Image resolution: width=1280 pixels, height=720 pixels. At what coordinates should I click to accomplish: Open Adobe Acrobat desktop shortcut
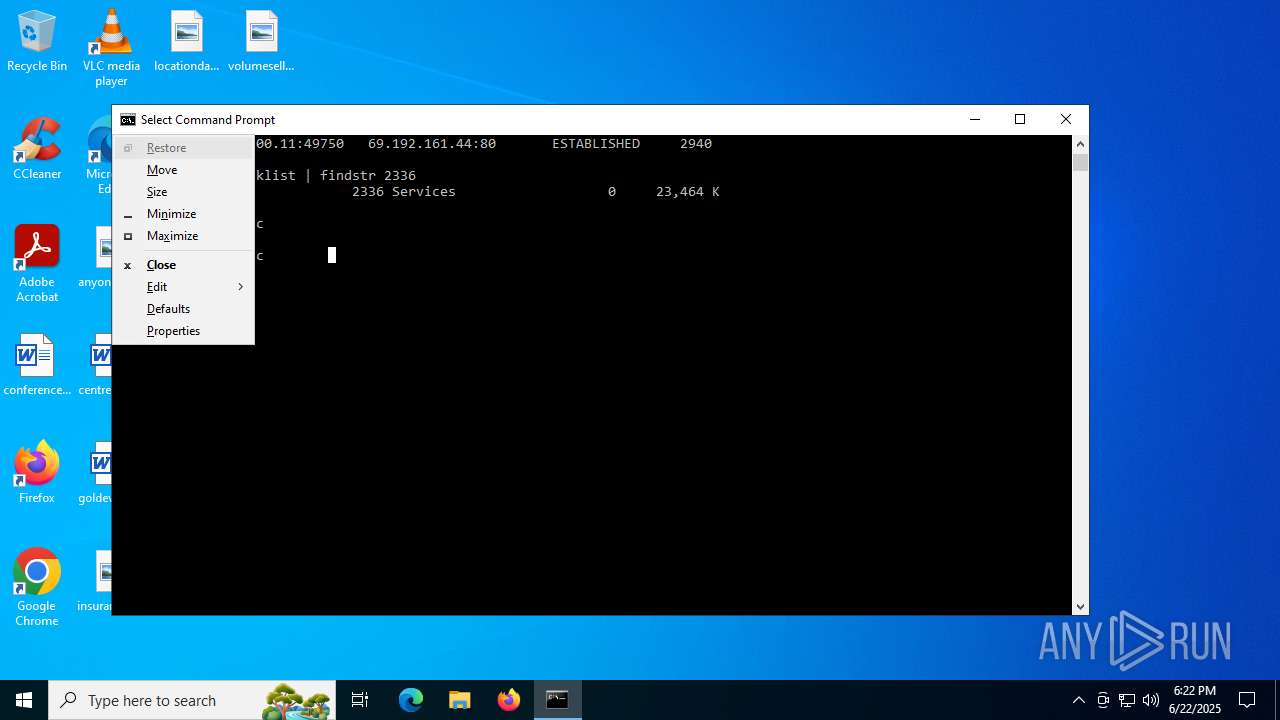click(x=37, y=264)
